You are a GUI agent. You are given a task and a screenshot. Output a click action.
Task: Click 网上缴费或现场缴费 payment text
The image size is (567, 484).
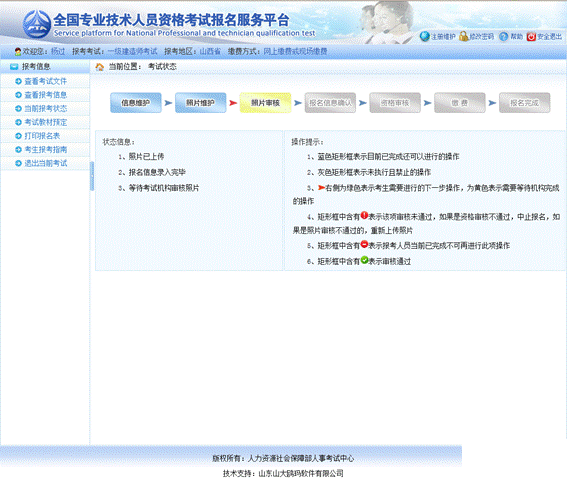295,52
